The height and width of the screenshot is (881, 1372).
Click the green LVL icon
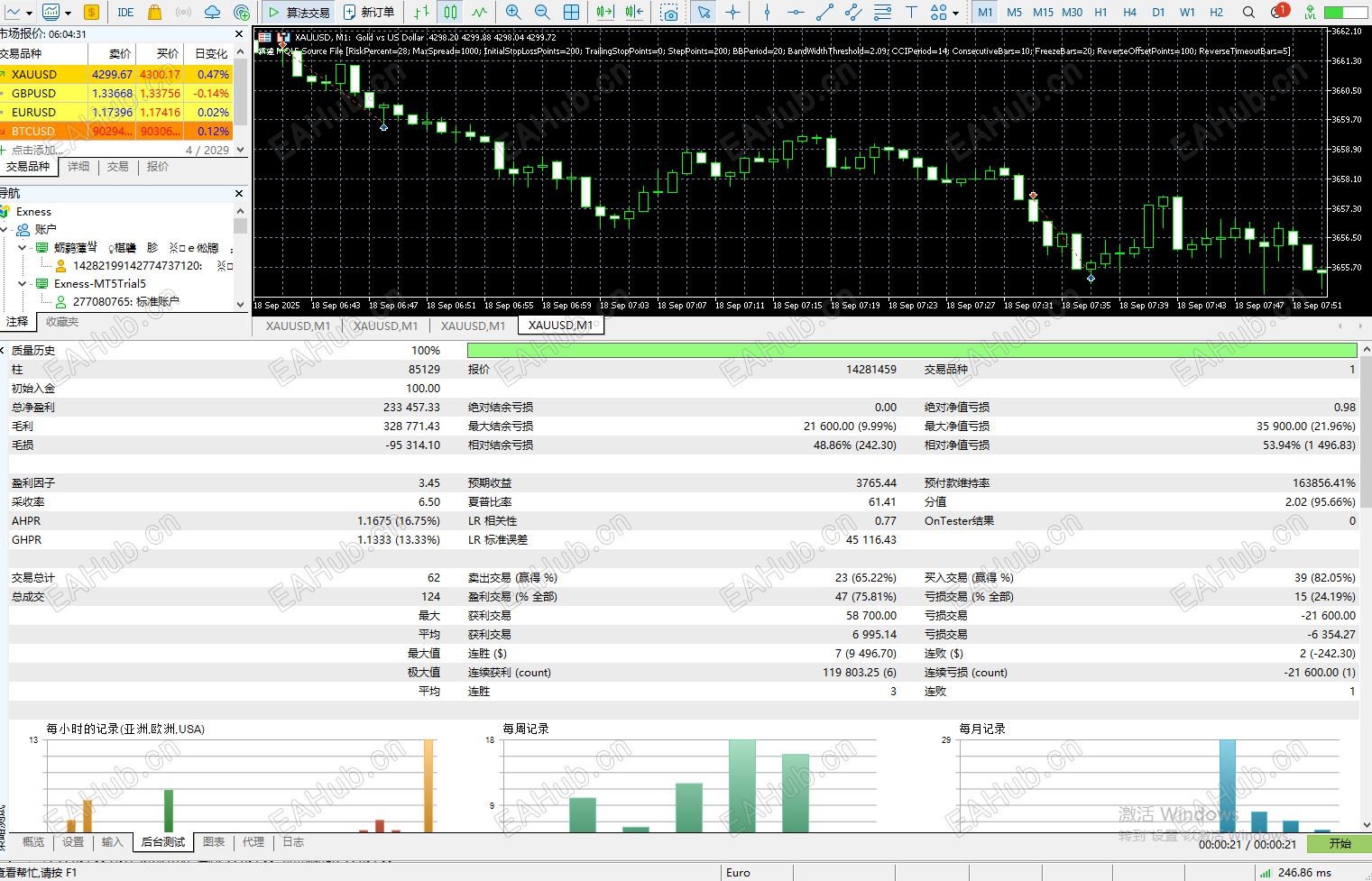tap(1310, 13)
